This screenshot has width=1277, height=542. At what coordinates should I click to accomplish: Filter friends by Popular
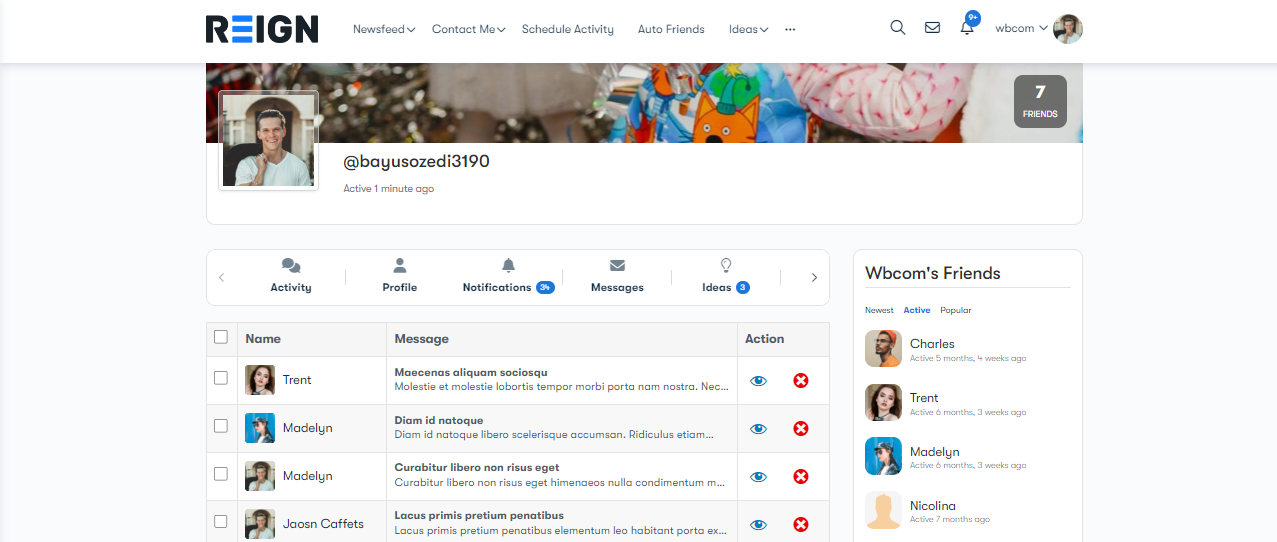click(x=955, y=310)
